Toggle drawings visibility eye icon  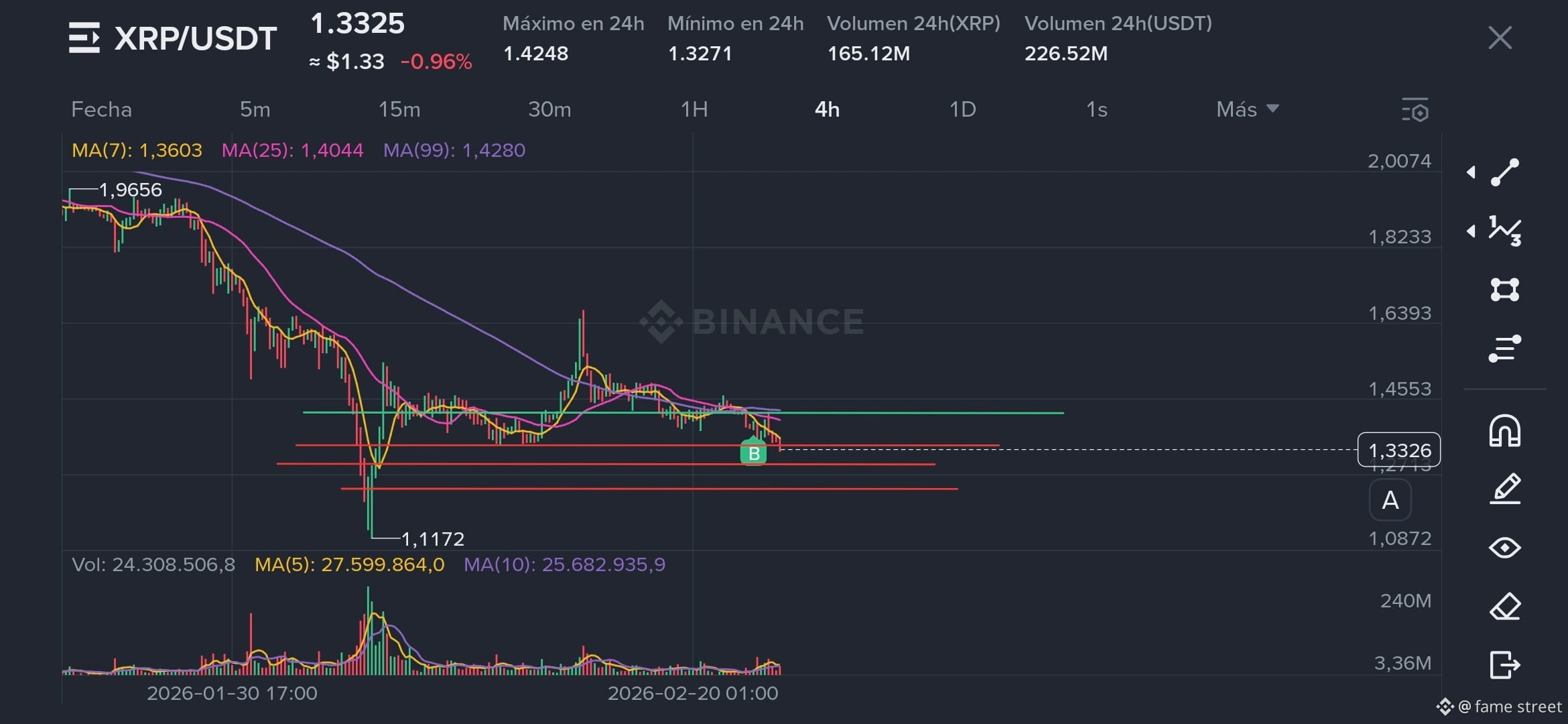tap(1505, 548)
